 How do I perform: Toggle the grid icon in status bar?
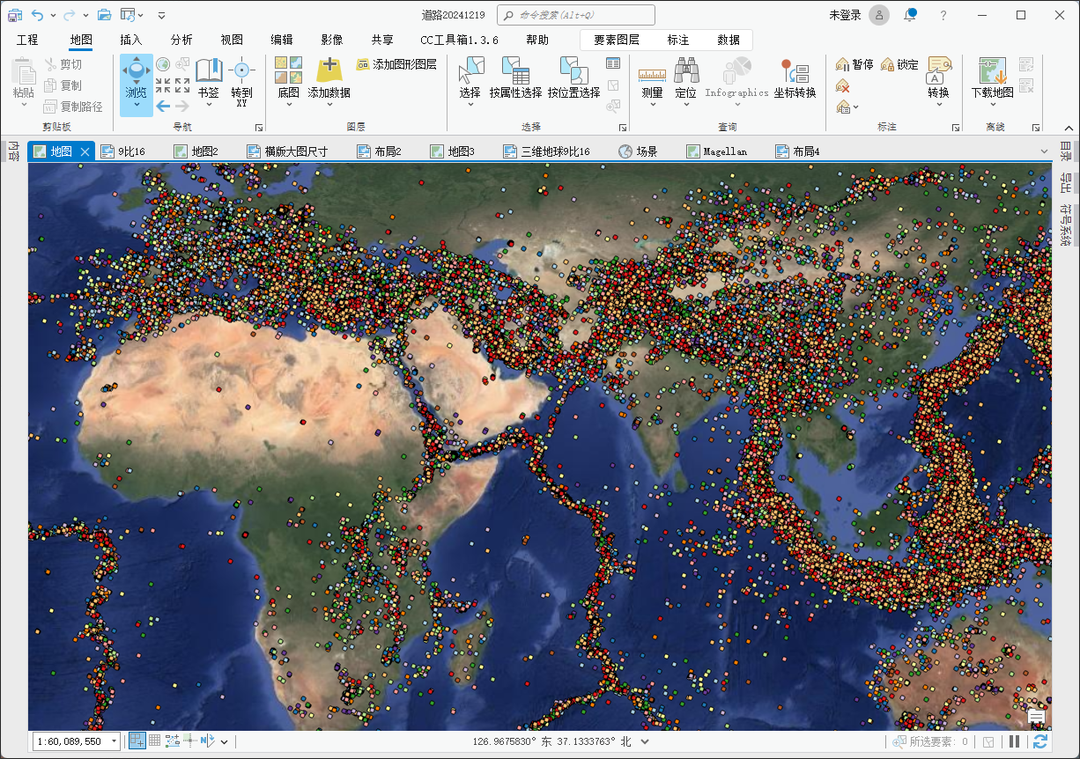coord(155,741)
